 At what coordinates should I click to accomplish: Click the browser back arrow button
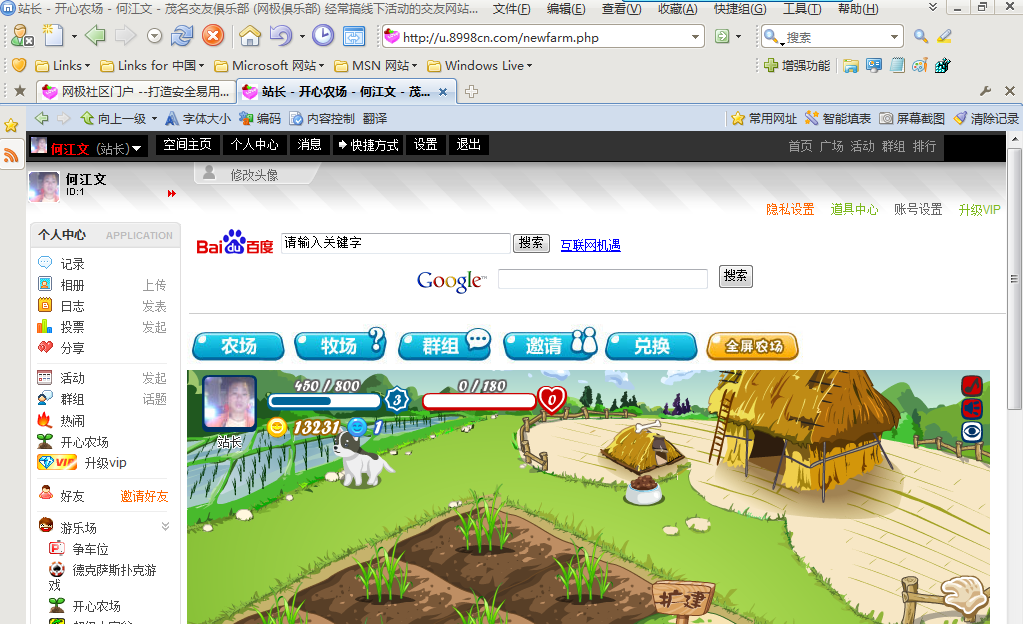95,36
